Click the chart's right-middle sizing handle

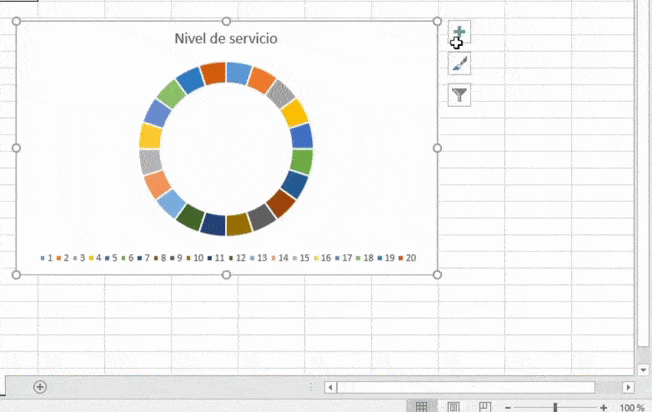[x=437, y=148]
